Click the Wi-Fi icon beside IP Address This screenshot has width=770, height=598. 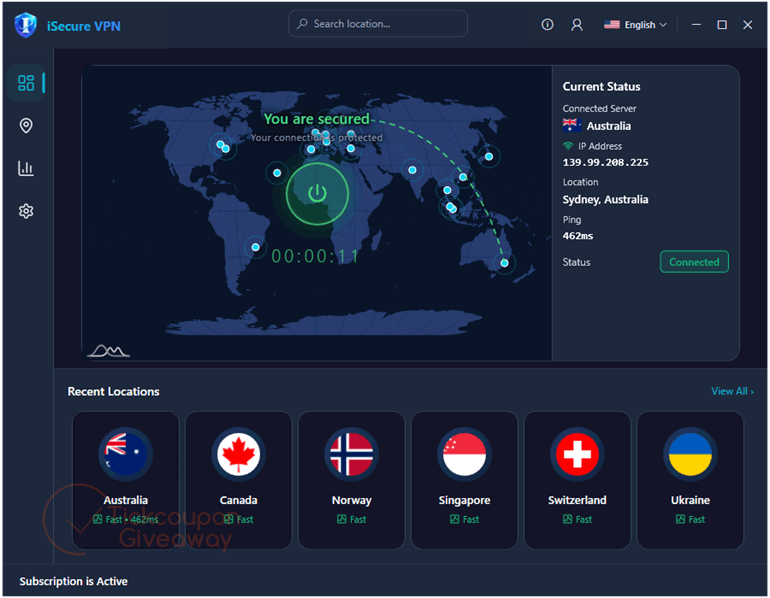(x=568, y=146)
